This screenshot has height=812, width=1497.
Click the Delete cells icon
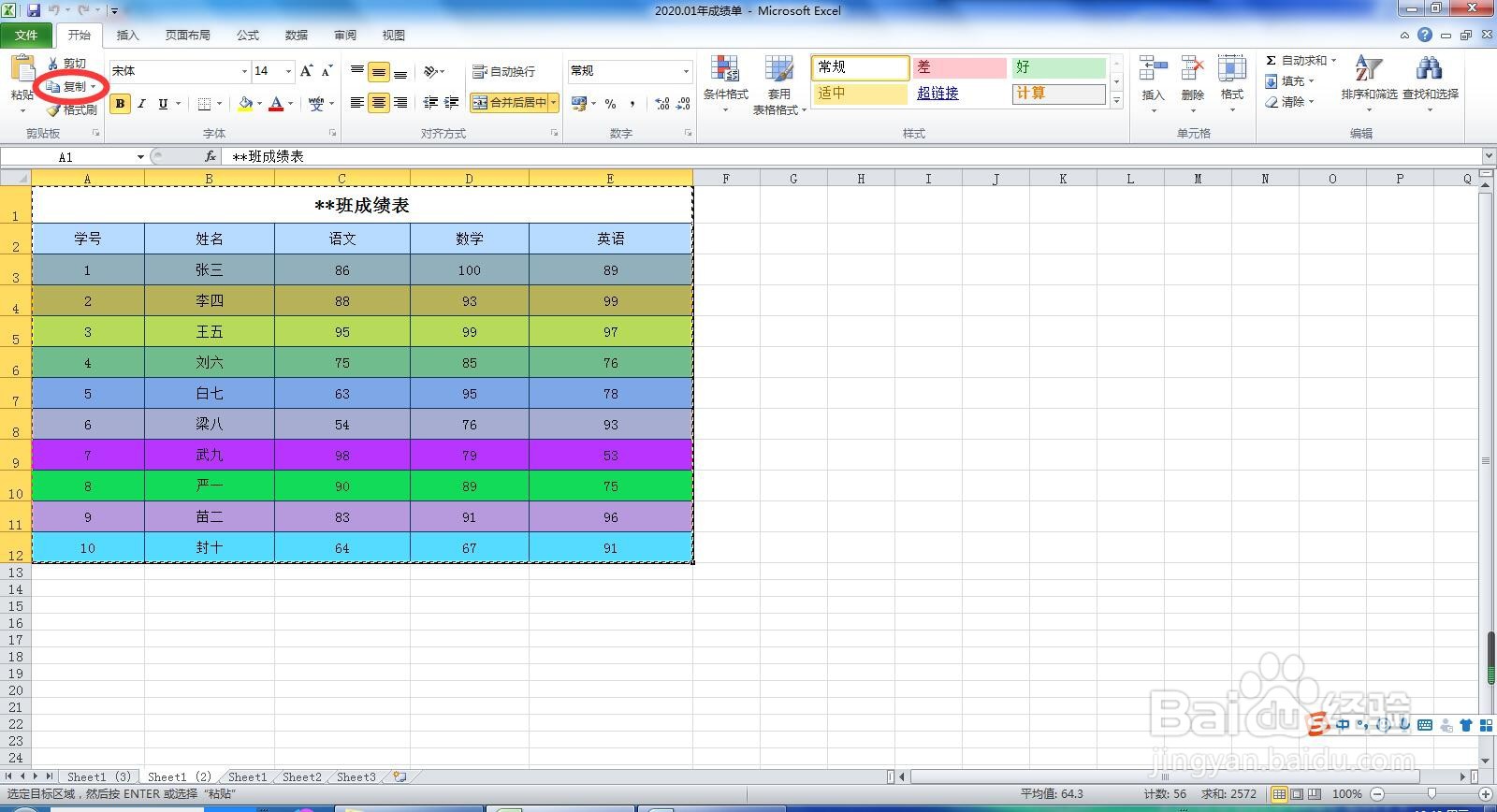click(x=1192, y=69)
